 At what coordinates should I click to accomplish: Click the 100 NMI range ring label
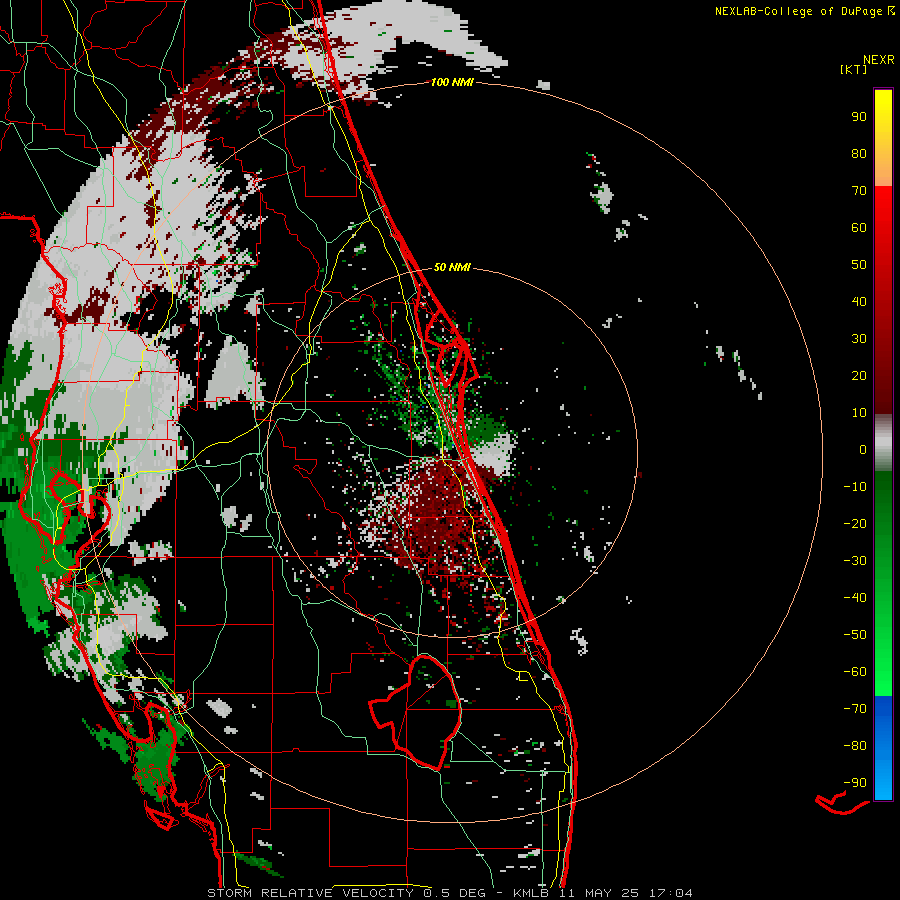click(x=452, y=82)
